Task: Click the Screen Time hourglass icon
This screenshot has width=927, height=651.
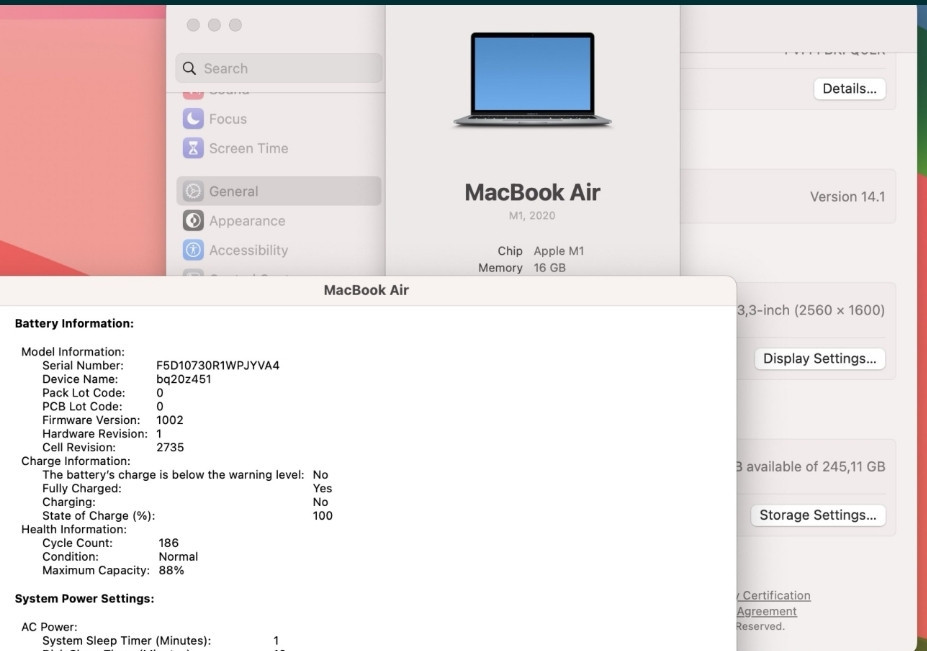Action: point(194,148)
